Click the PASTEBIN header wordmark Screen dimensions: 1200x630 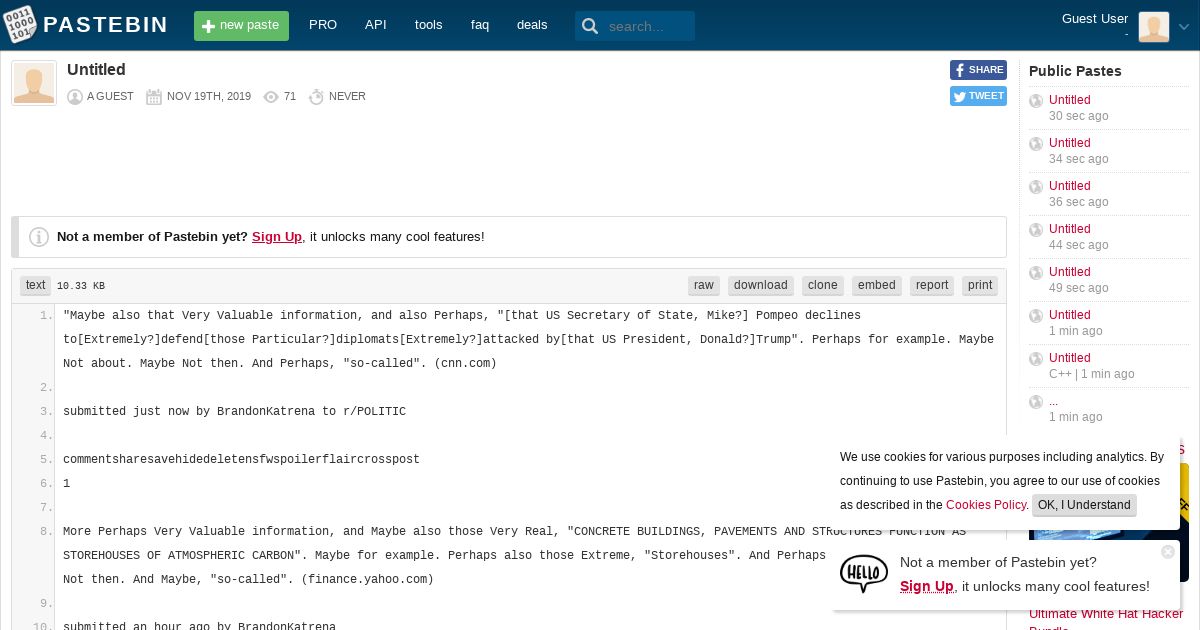point(106,25)
